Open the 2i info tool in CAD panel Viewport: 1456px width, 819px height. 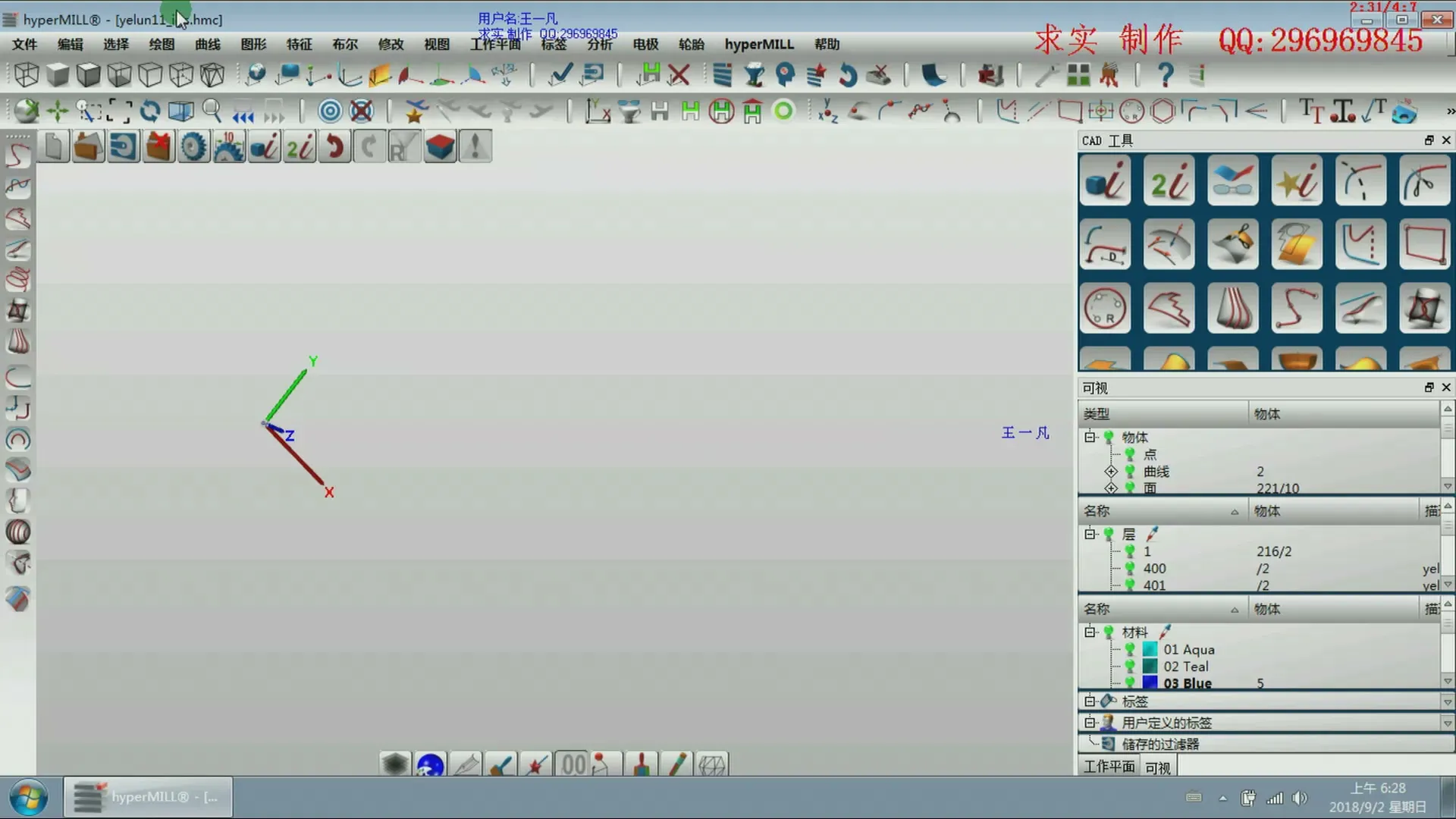pyautogui.click(x=1169, y=181)
